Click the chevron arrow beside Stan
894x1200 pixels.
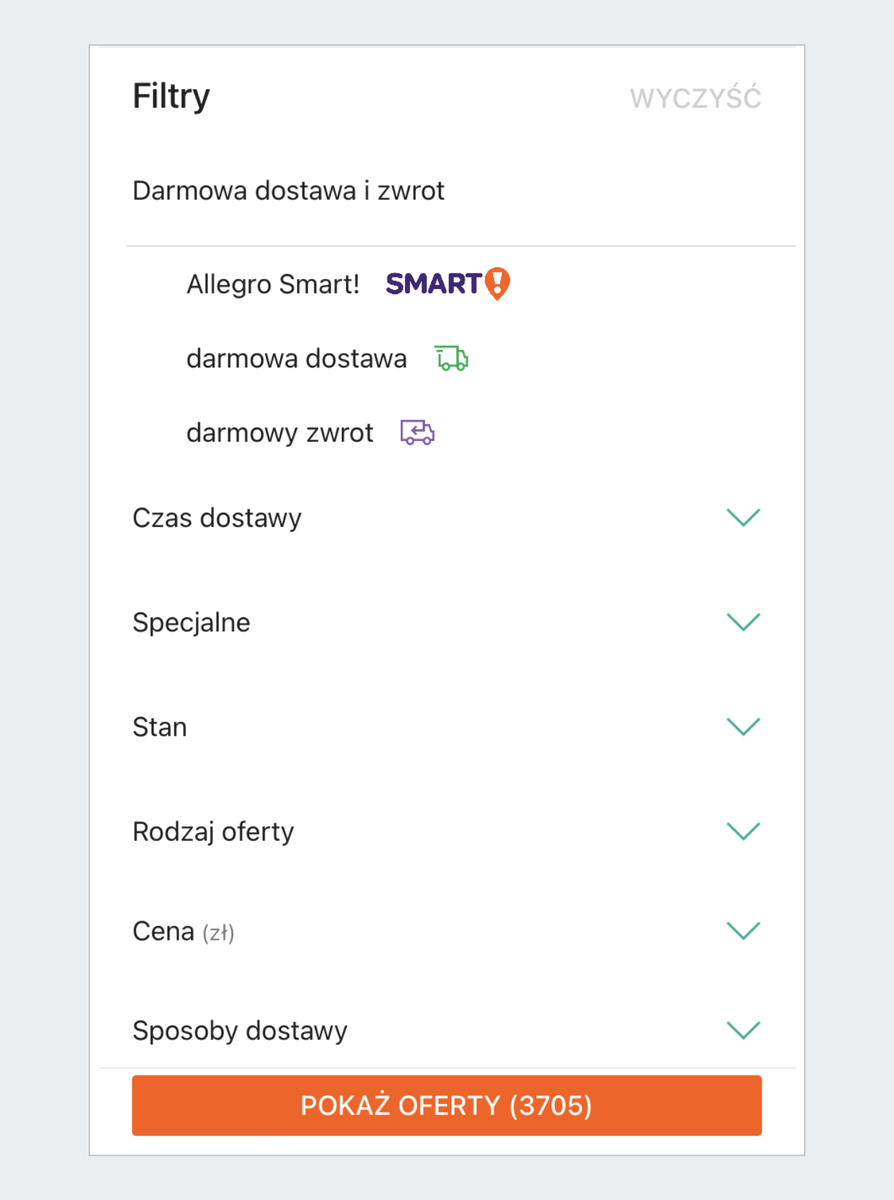[743, 726]
